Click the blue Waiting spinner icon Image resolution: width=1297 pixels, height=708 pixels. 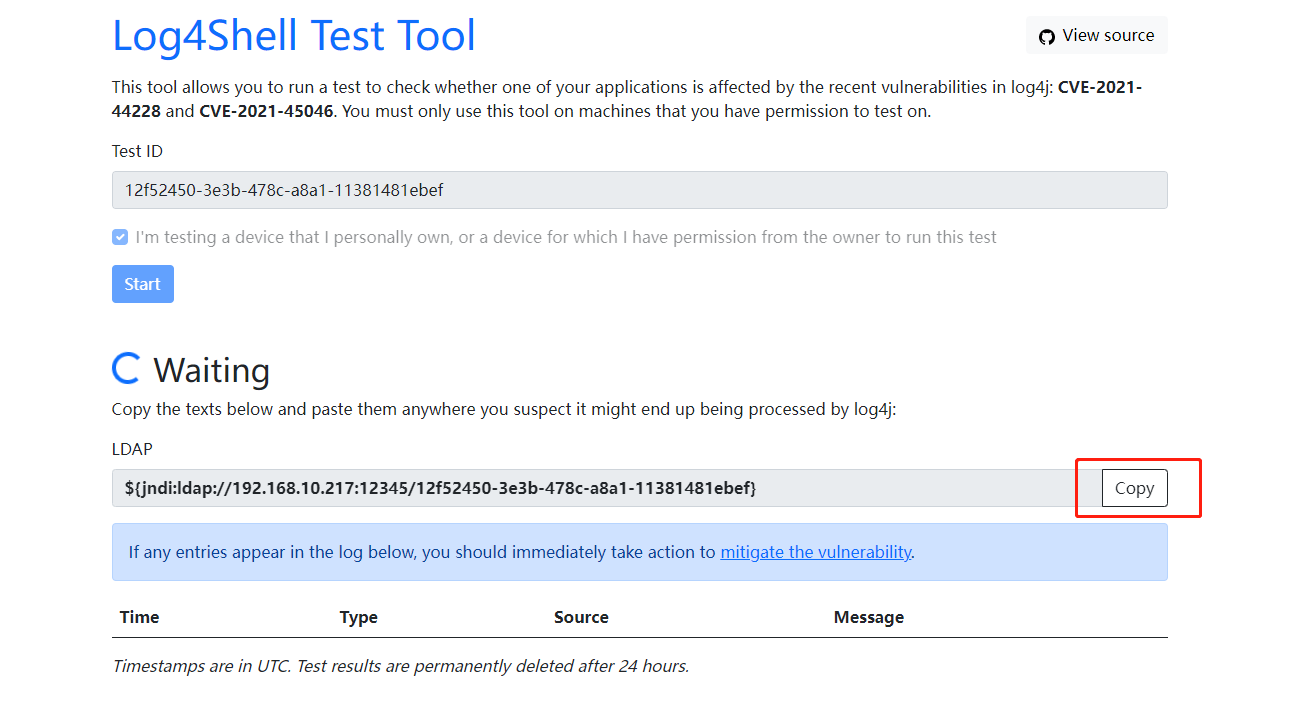pyautogui.click(x=126, y=368)
